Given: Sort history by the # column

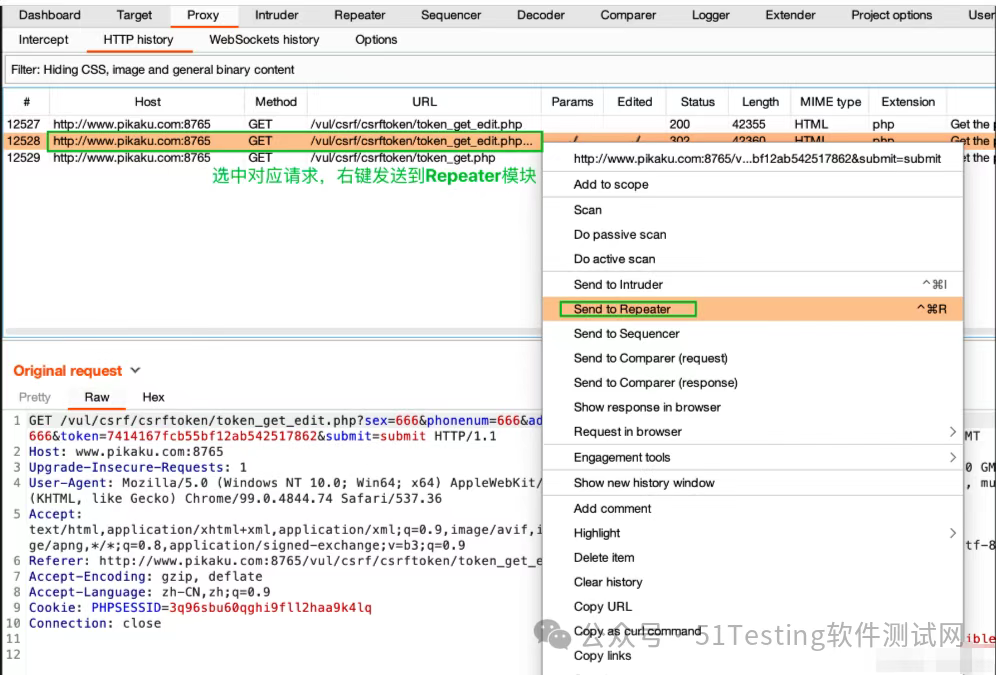Looking at the screenshot, I should pos(27,102).
